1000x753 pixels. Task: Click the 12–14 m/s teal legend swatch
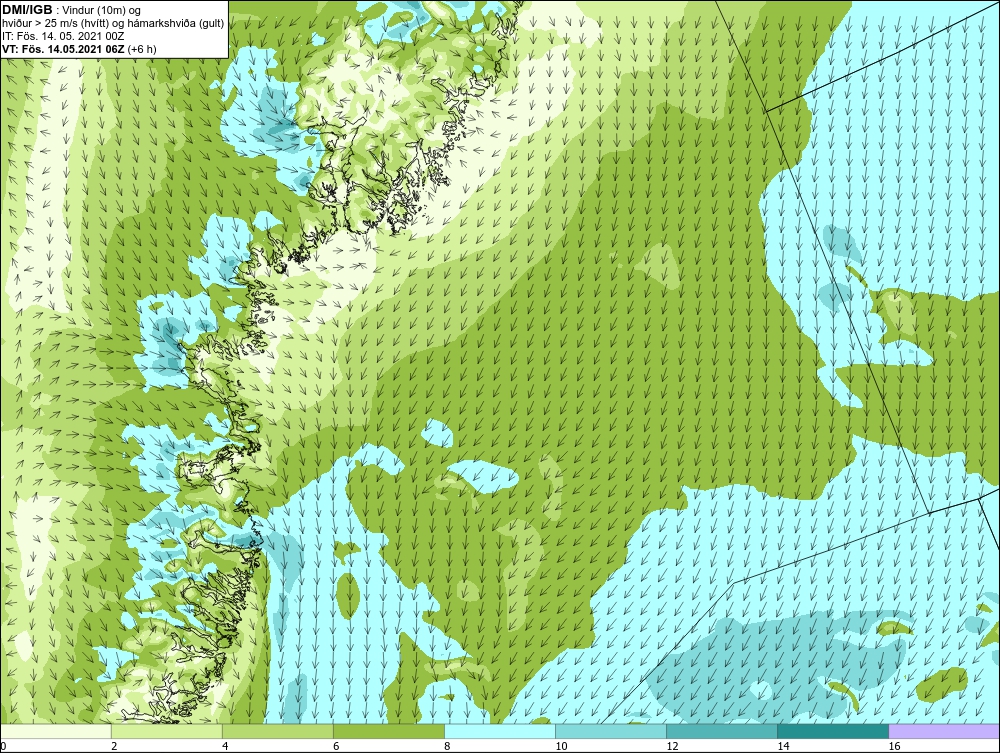(722, 731)
